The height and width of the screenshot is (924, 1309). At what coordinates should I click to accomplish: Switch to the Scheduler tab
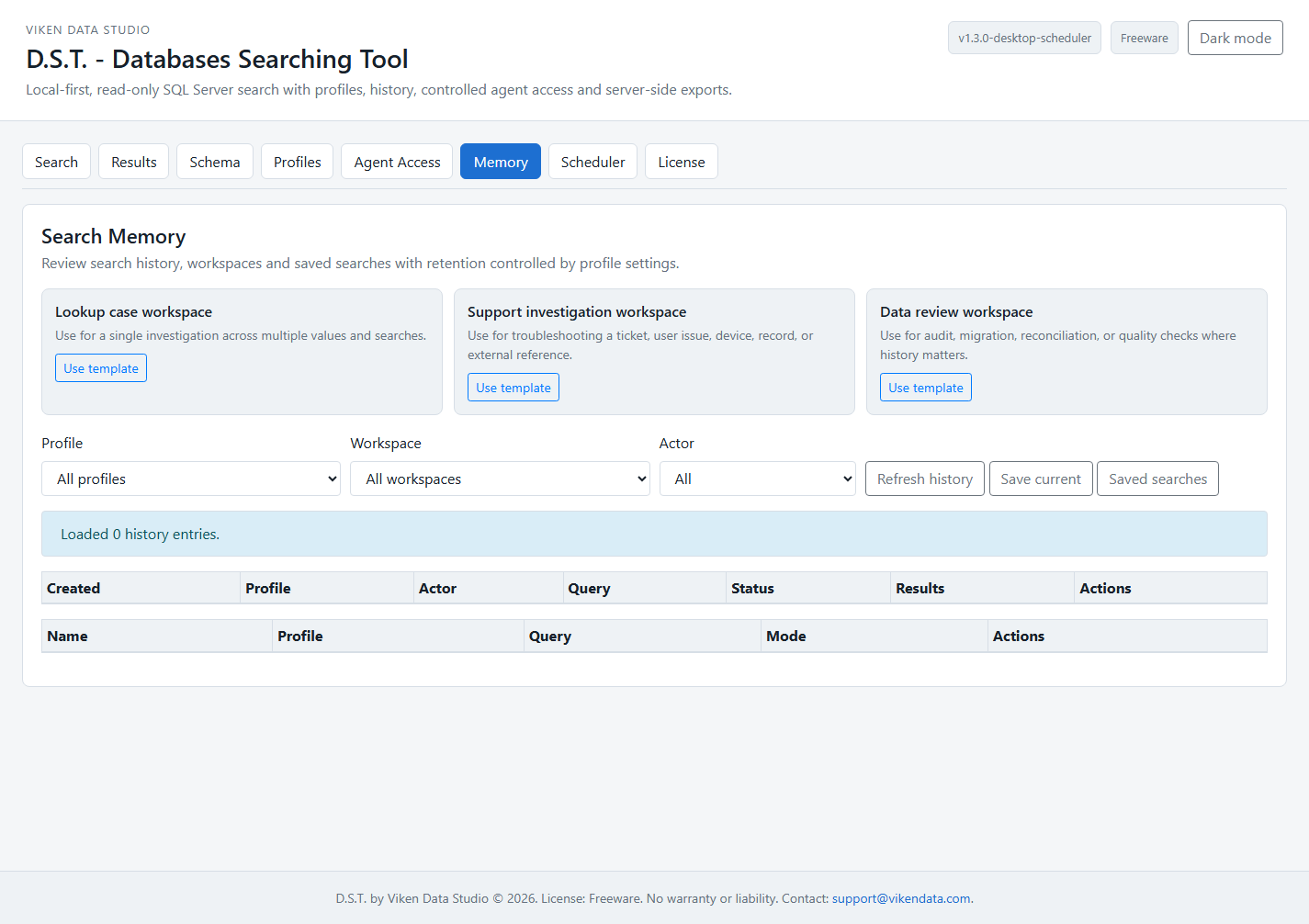(x=592, y=162)
